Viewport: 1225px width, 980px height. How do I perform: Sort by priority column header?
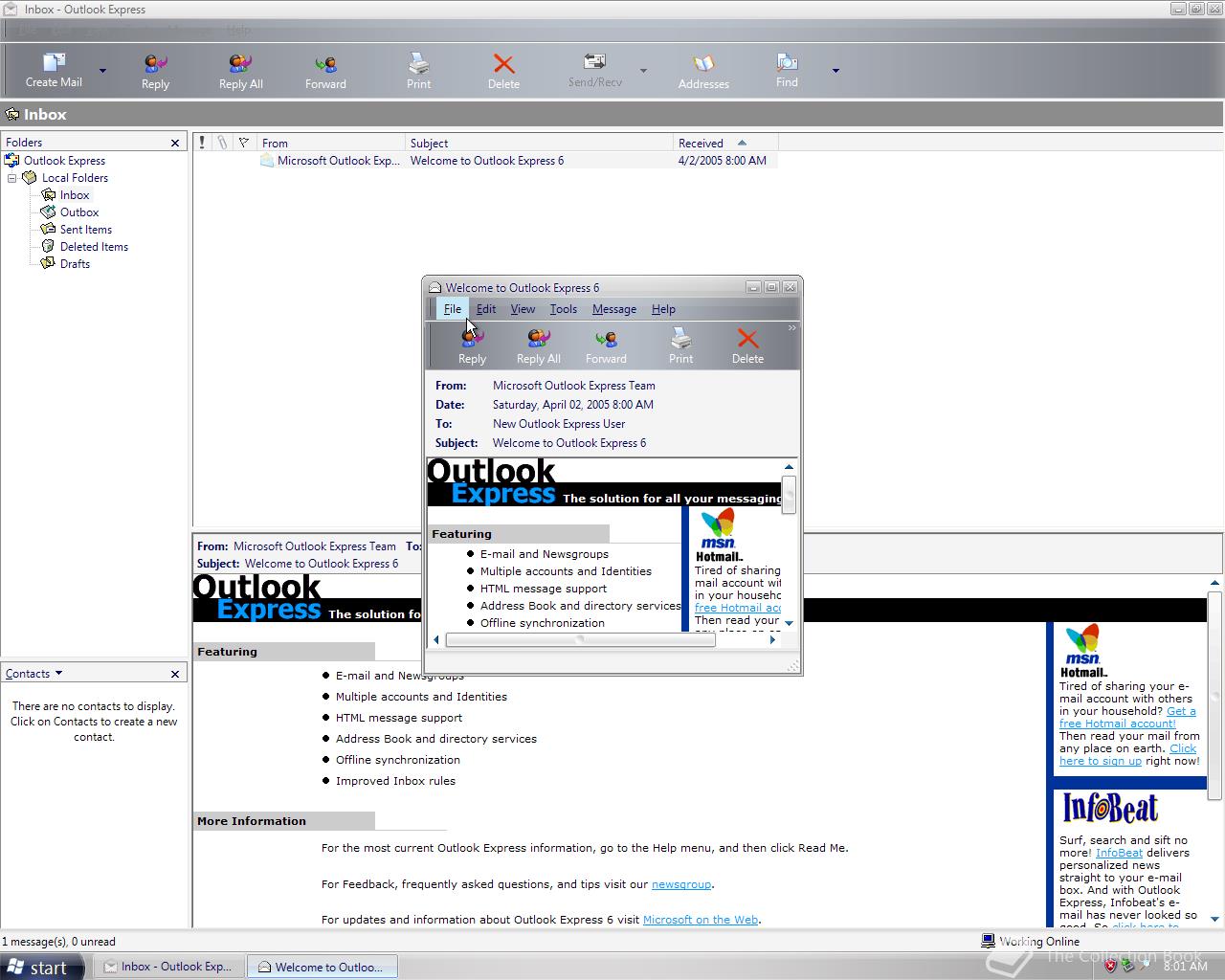(202, 143)
